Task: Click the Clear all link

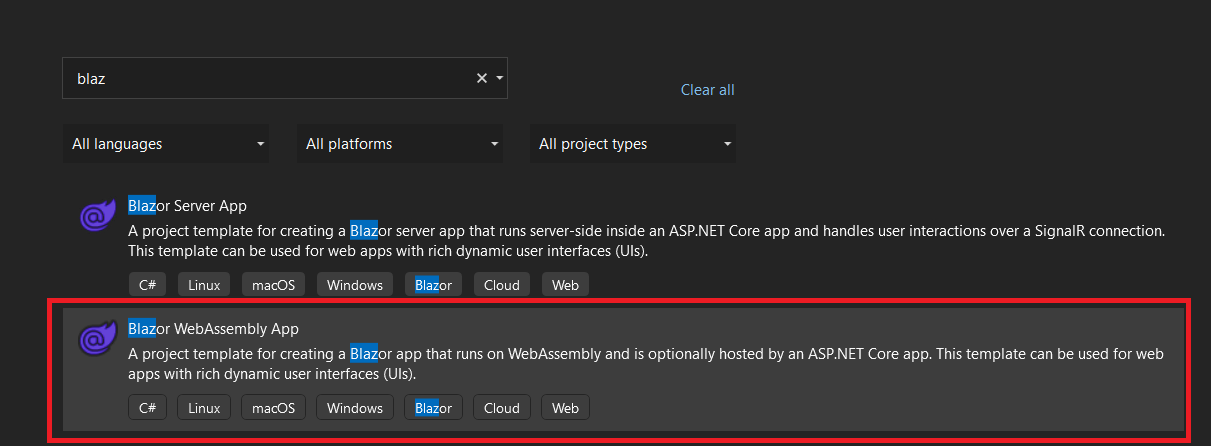Action: tap(707, 90)
